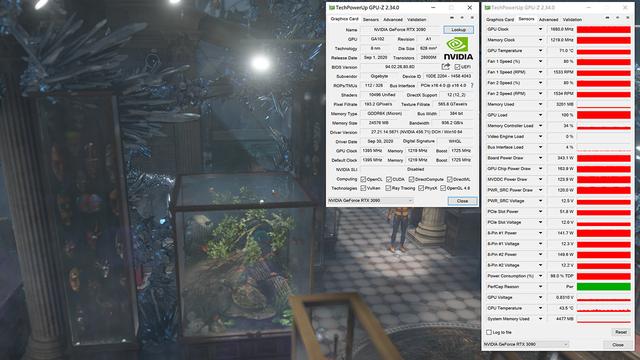Click the camera icon in the Sensors window toolbar
640x360 pixels.
607,18
